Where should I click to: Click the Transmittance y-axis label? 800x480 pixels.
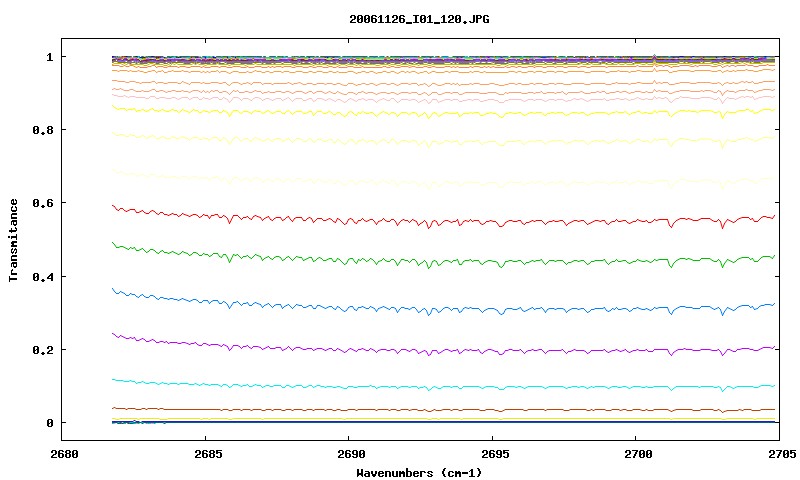click(13, 240)
